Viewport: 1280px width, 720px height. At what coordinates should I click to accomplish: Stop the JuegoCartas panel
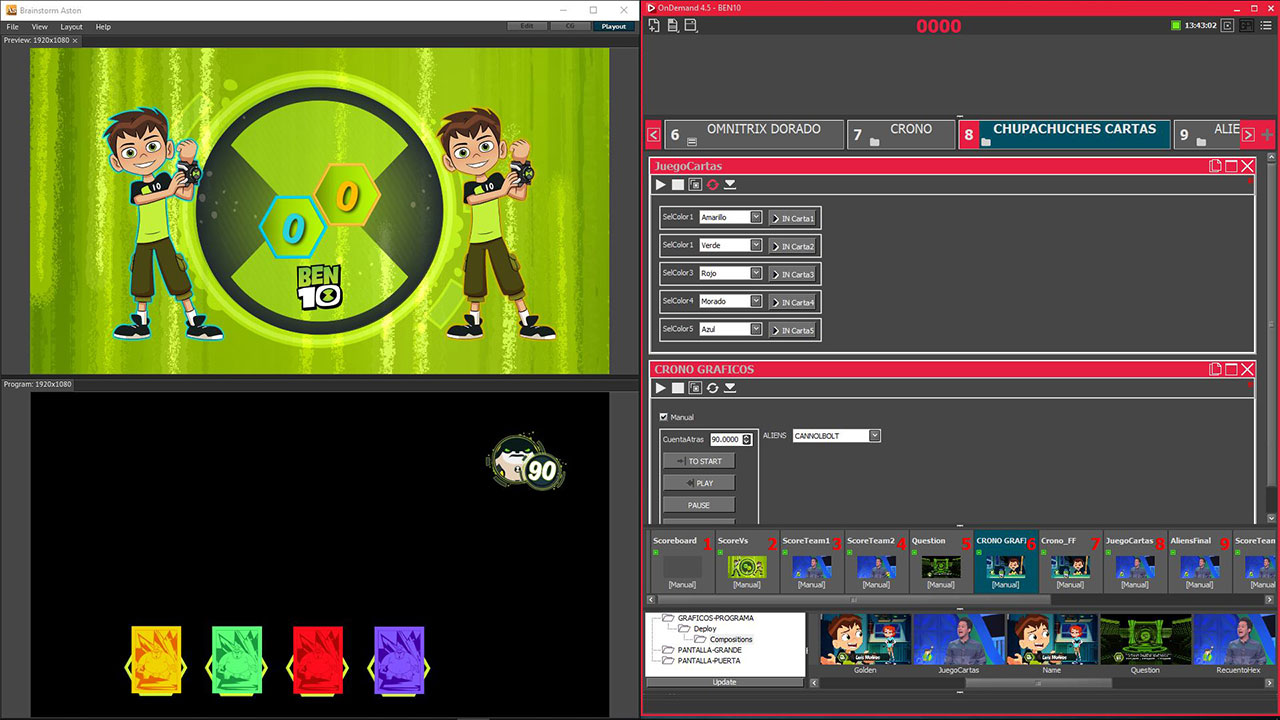click(678, 185)
